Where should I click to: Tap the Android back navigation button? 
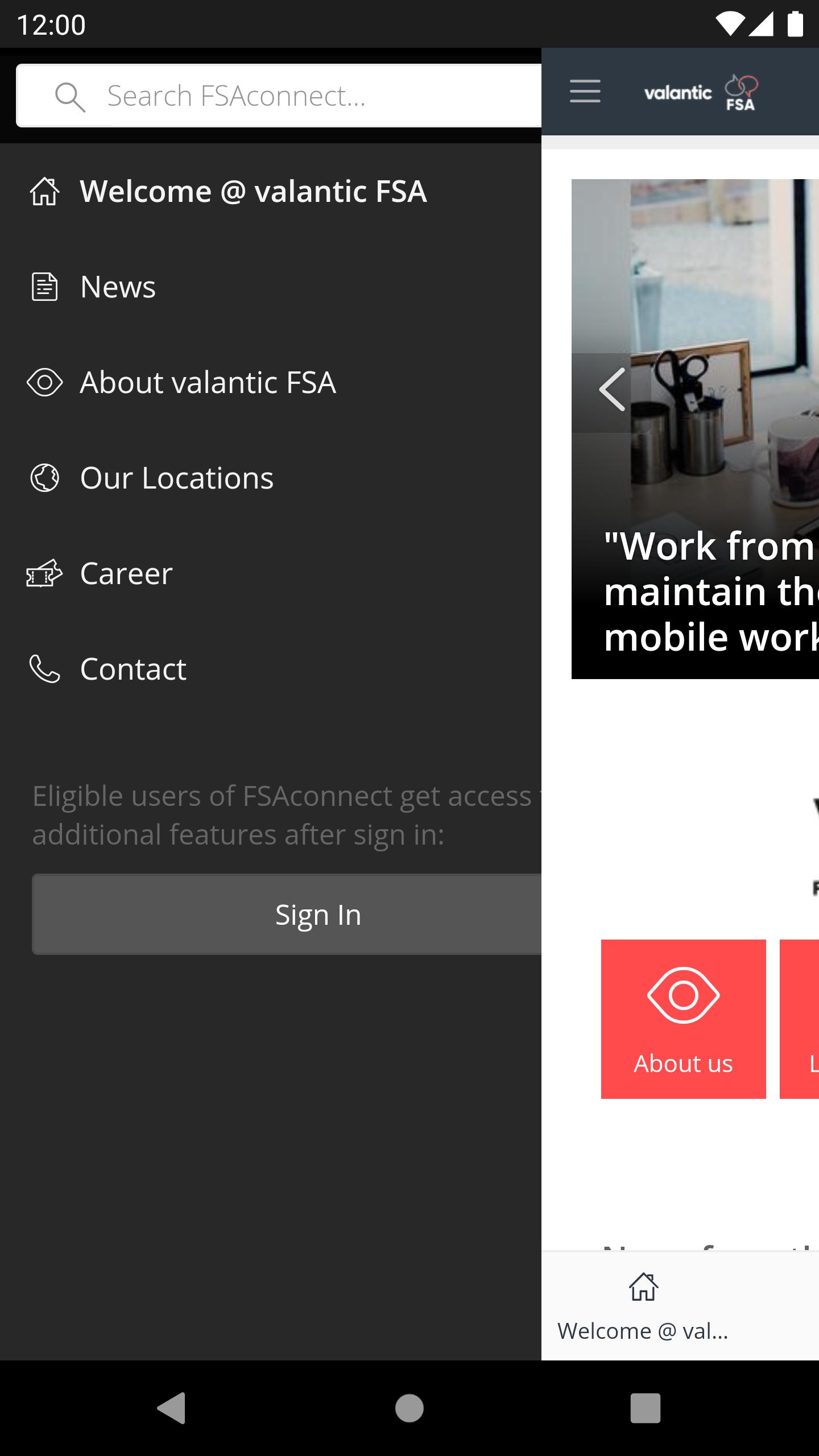171,1408
